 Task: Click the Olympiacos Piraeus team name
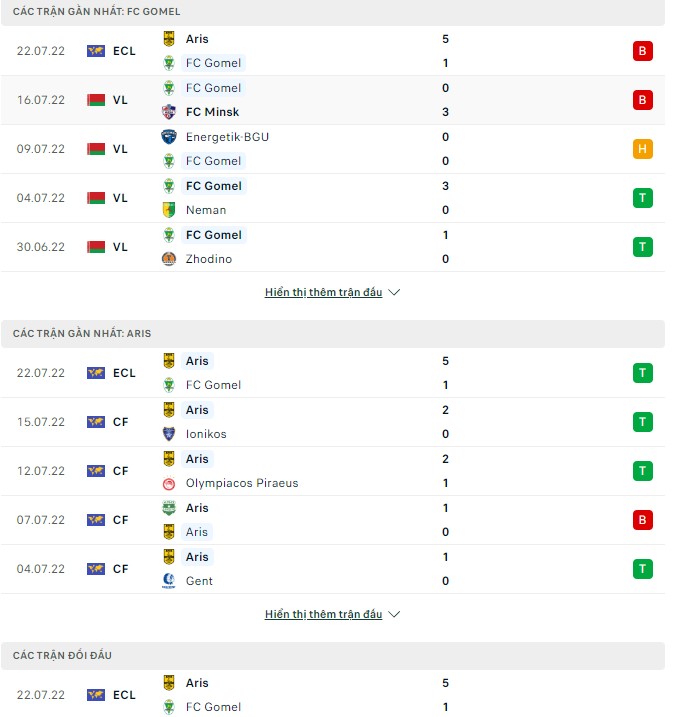pos(241,483)
